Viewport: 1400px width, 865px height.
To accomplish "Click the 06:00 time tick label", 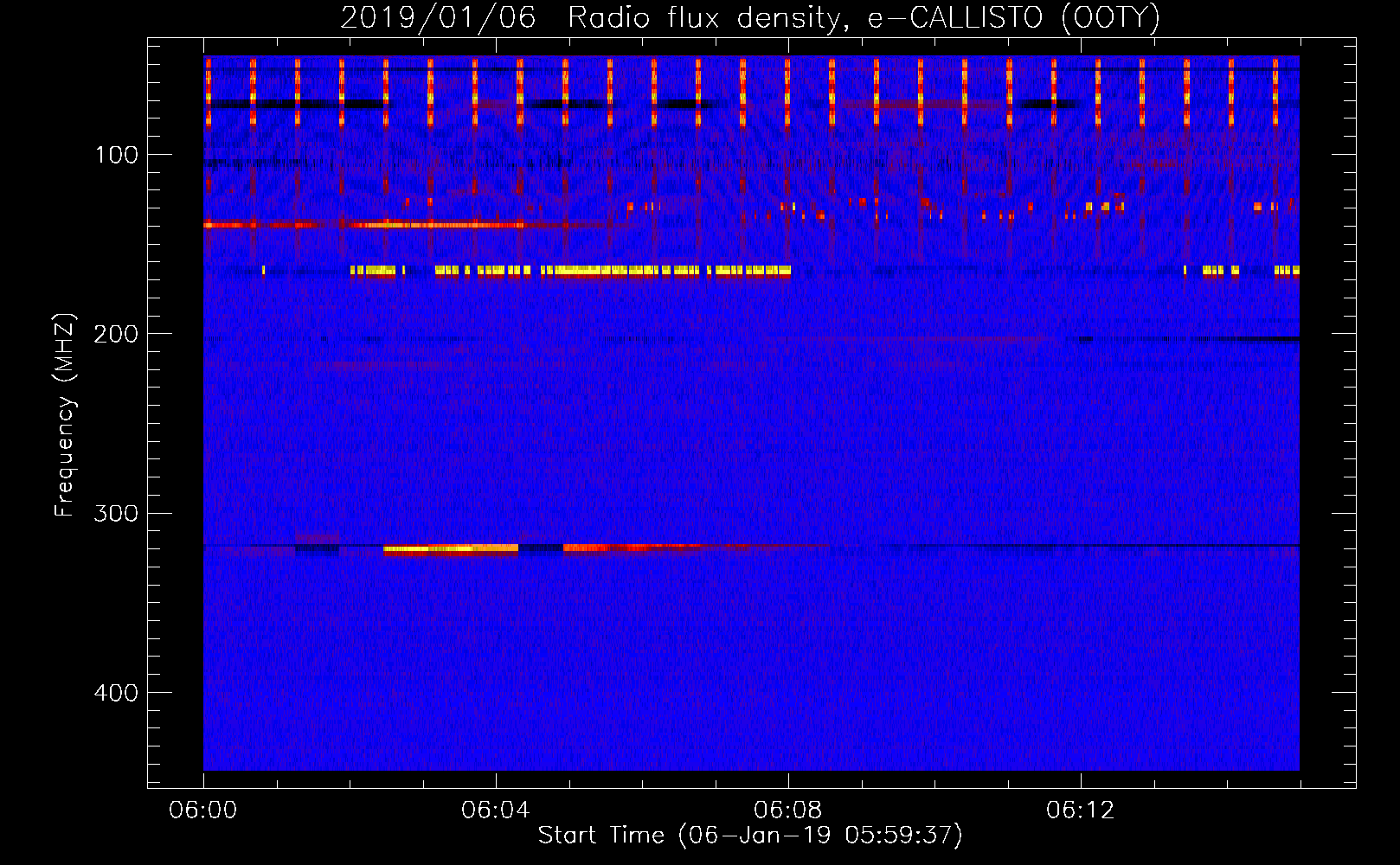I will (203, 811).
